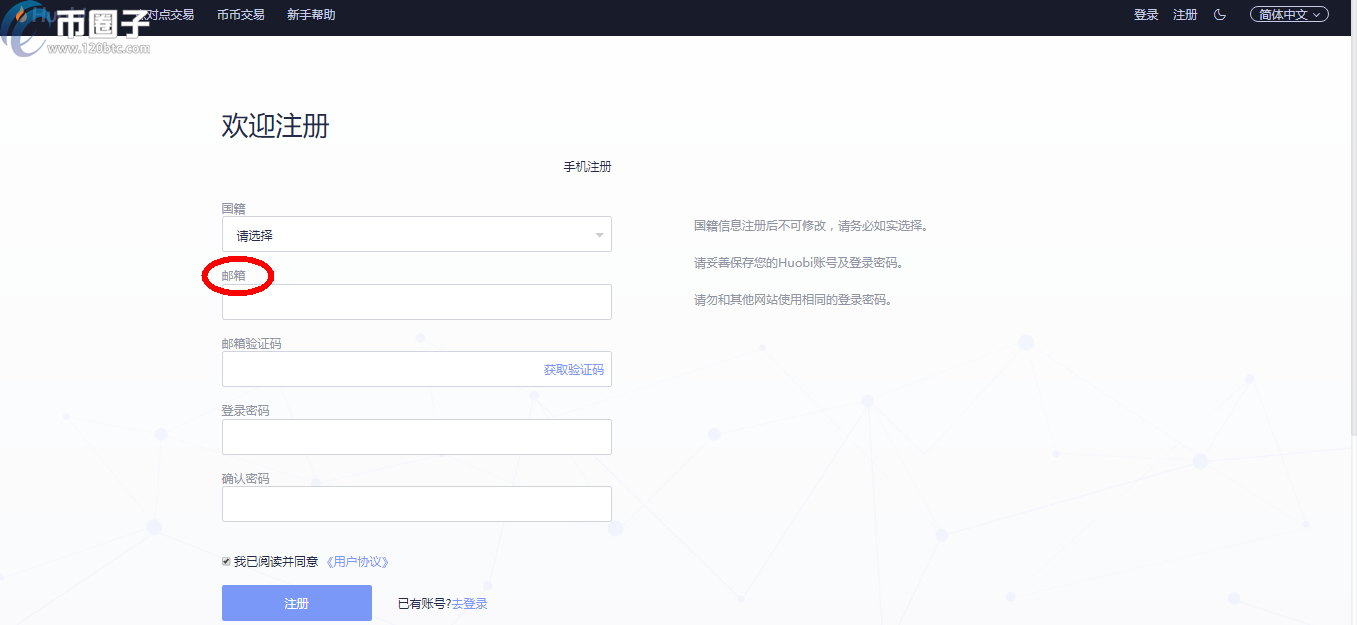
Task: Focus the 确认密码 input field
Action: 416,504
